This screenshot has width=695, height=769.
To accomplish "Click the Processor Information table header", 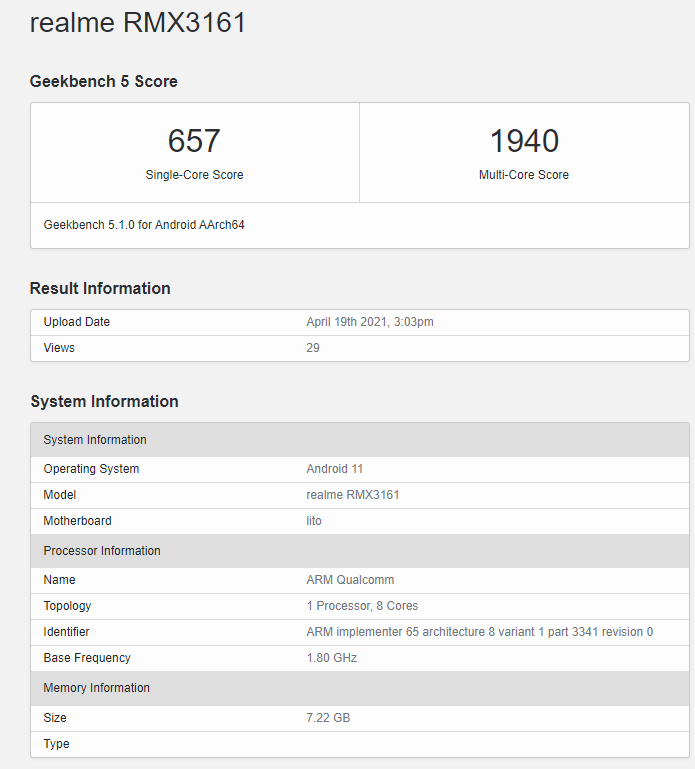I will 360,551.
